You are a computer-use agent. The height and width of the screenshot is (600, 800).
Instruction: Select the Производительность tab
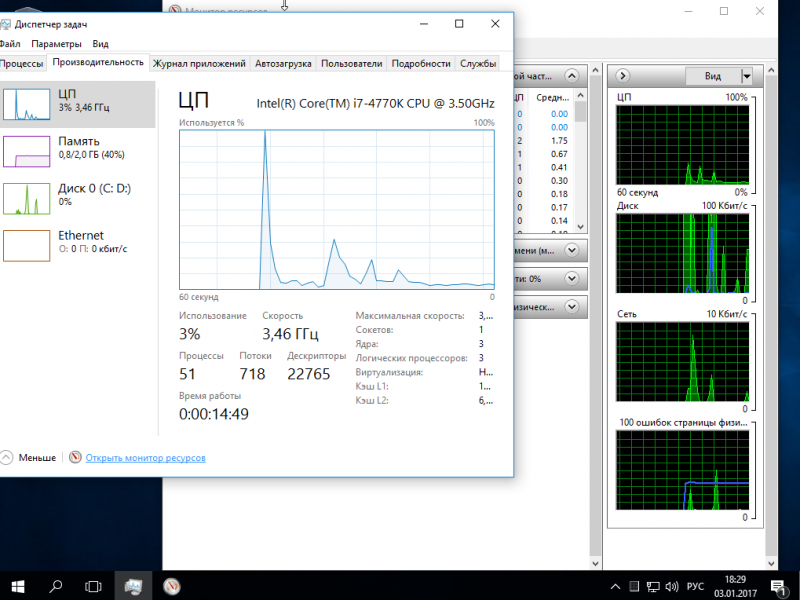(98, 62)
